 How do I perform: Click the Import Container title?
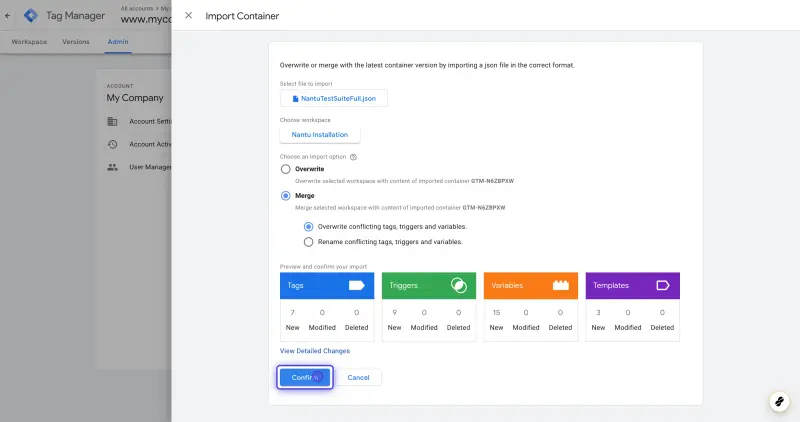[242, 16]
